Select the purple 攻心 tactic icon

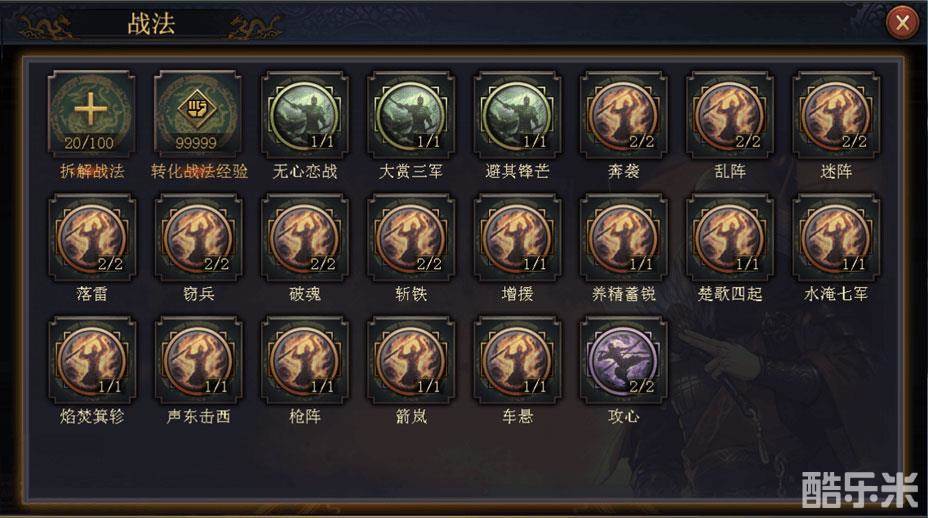pyautogui.click(x=623, y=359)
